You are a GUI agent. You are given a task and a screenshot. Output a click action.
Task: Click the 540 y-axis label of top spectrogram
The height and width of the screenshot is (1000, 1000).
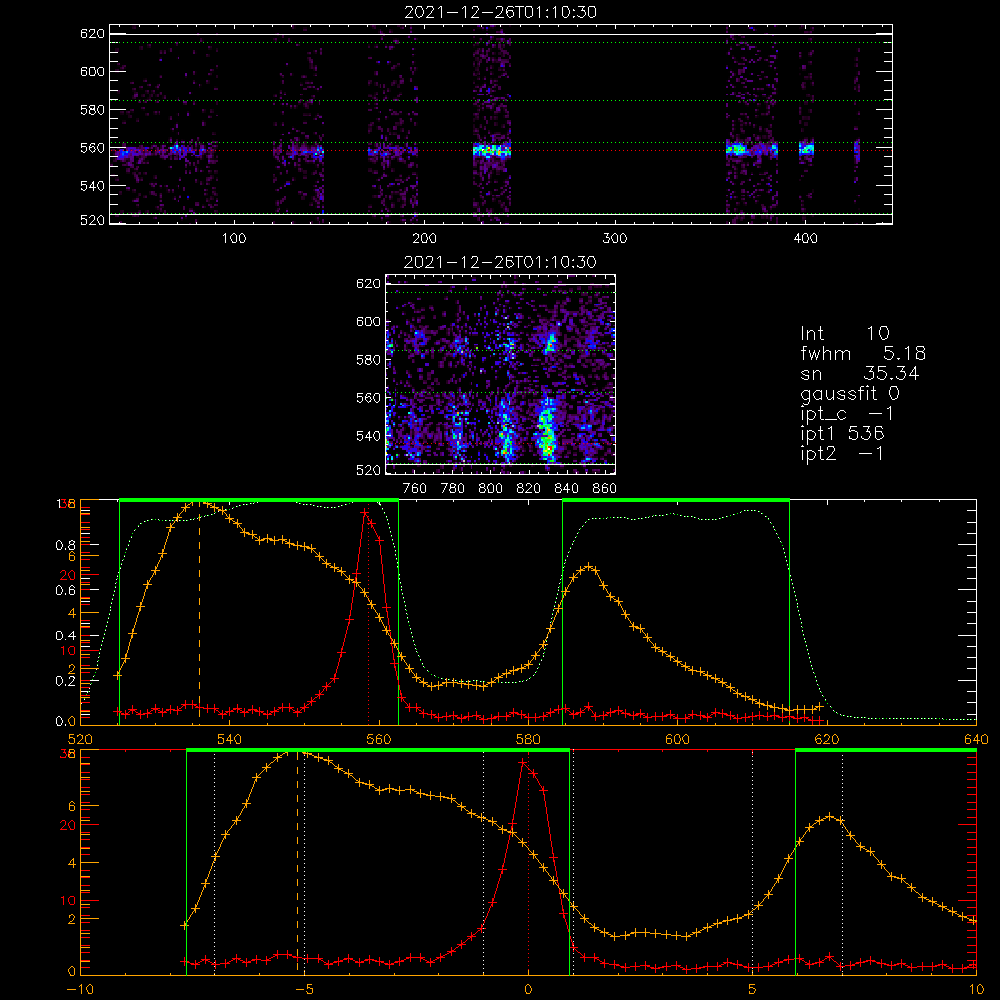(x=92, y=186)
